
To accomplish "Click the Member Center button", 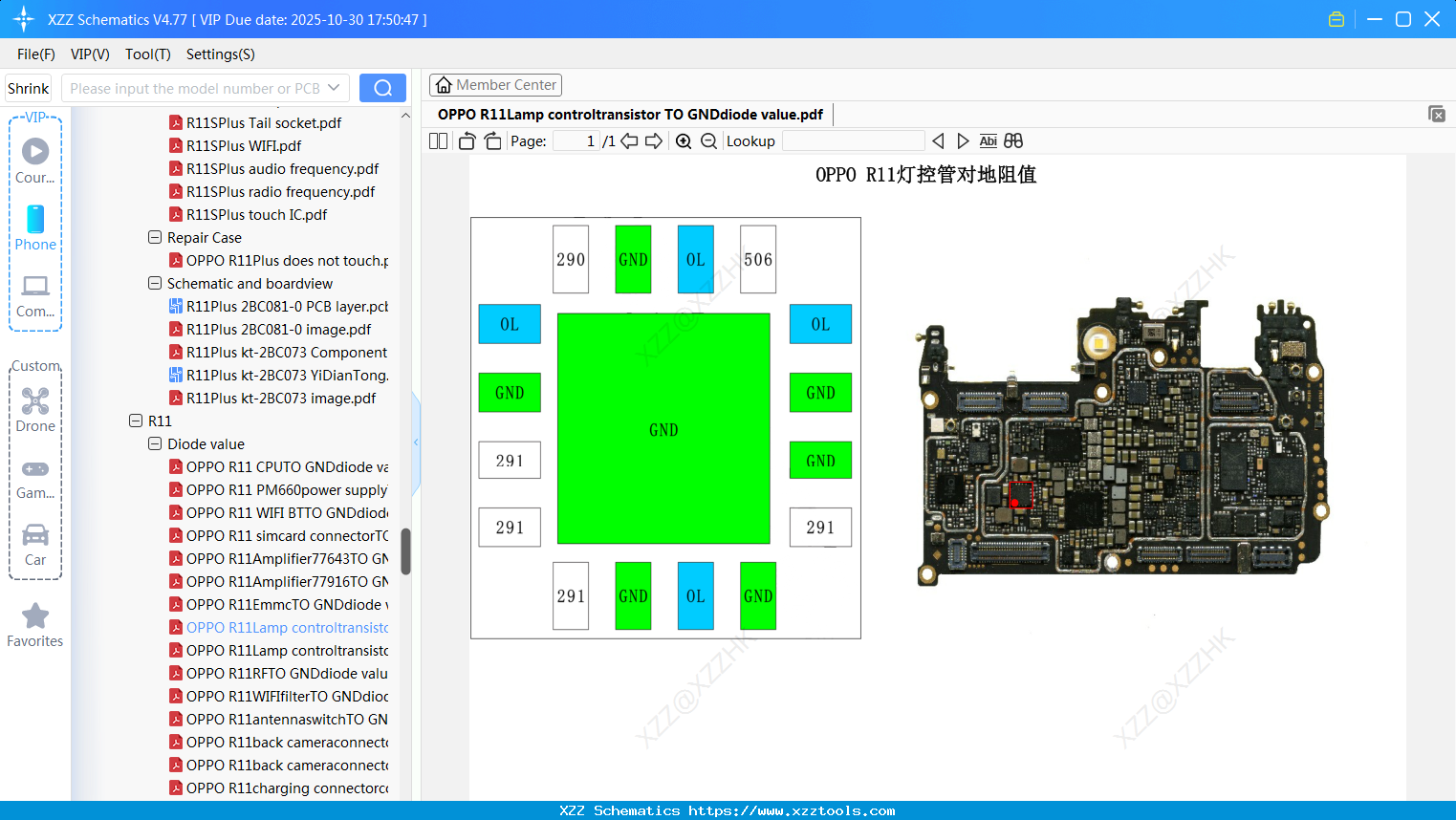I will point(495,84).
